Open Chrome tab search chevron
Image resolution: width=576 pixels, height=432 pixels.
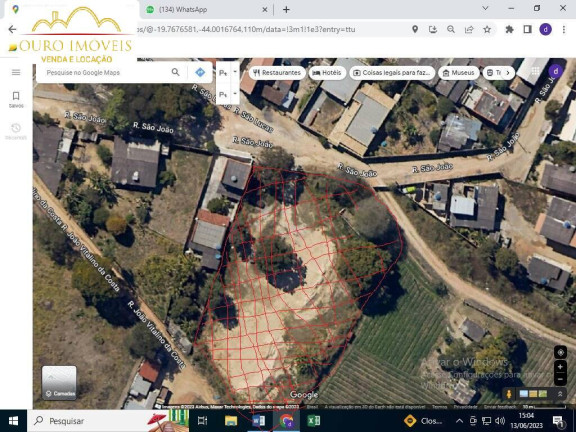pyautogui.click(x=485, y=8)
